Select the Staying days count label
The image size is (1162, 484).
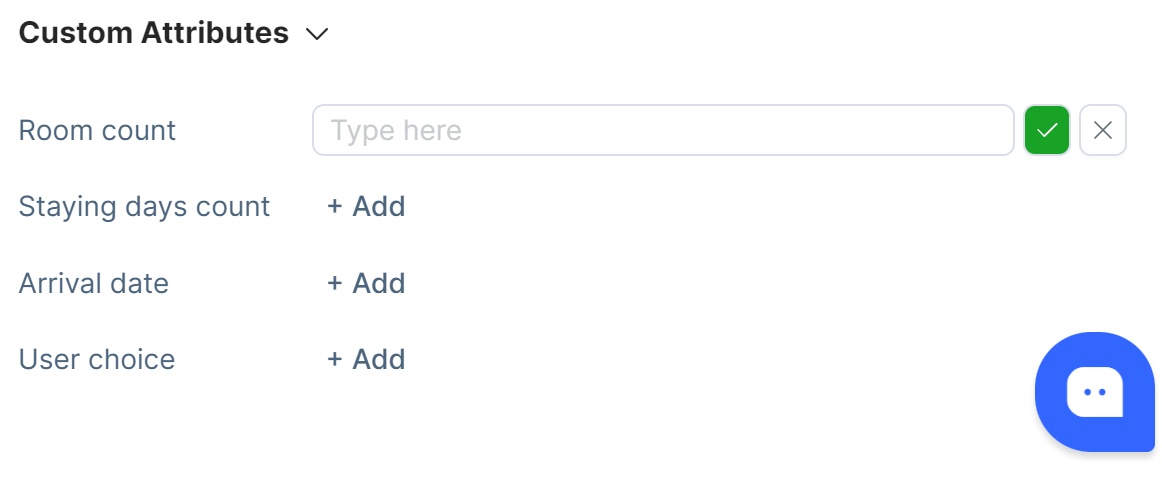point(144,207)
